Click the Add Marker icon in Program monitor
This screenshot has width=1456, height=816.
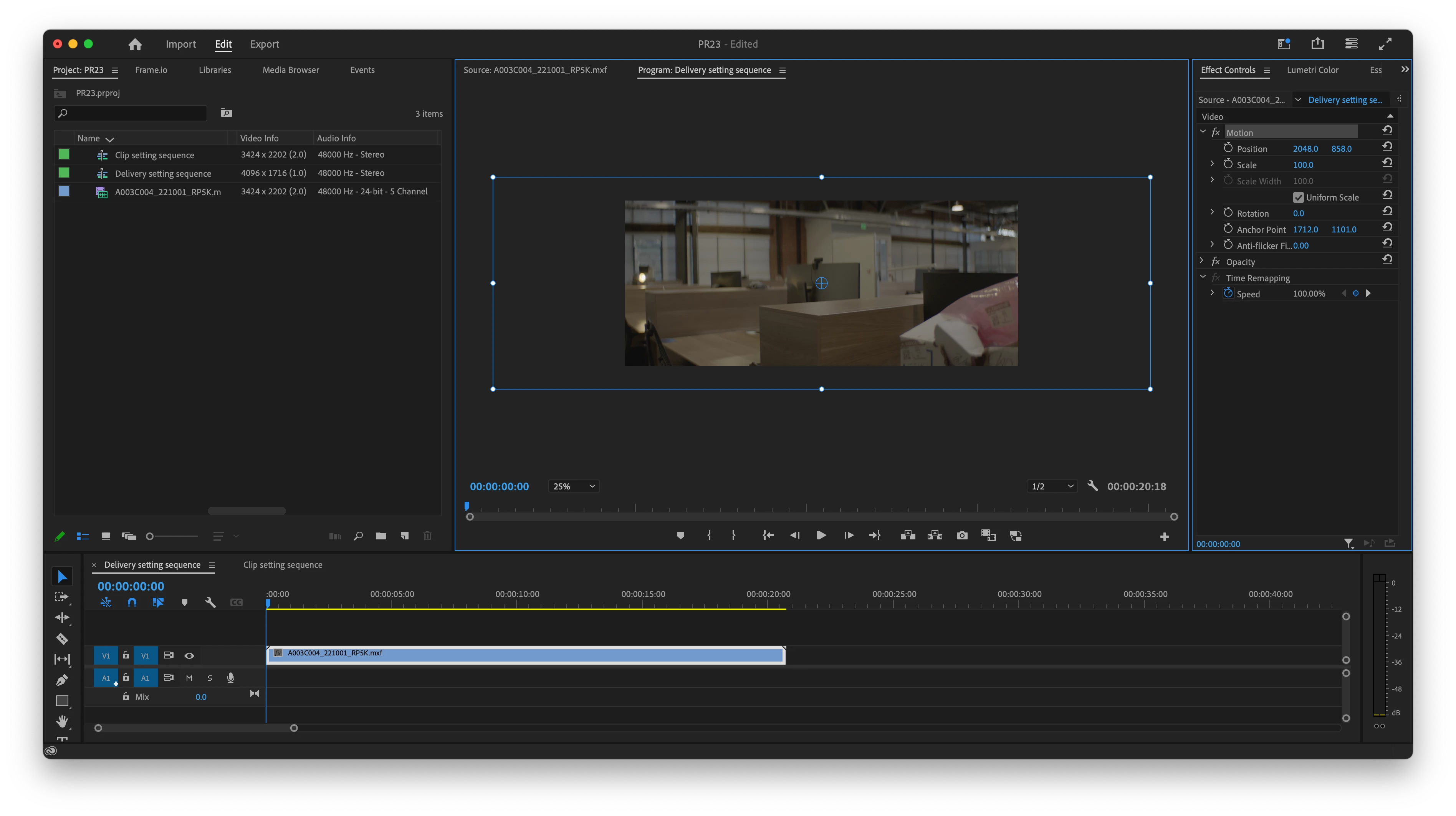tap(680, 536)
